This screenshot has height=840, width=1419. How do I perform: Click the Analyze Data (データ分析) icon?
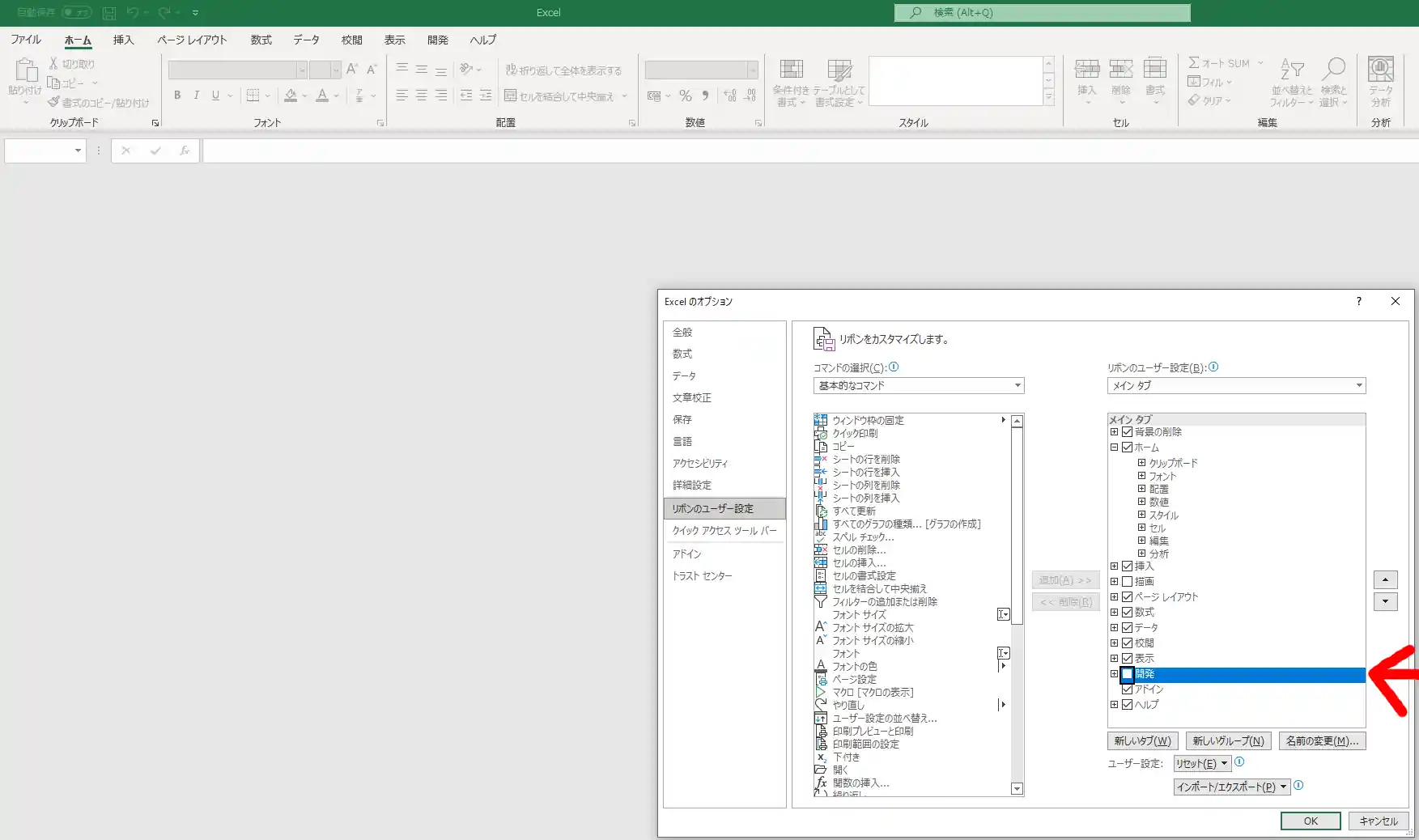pos(1380,70)
